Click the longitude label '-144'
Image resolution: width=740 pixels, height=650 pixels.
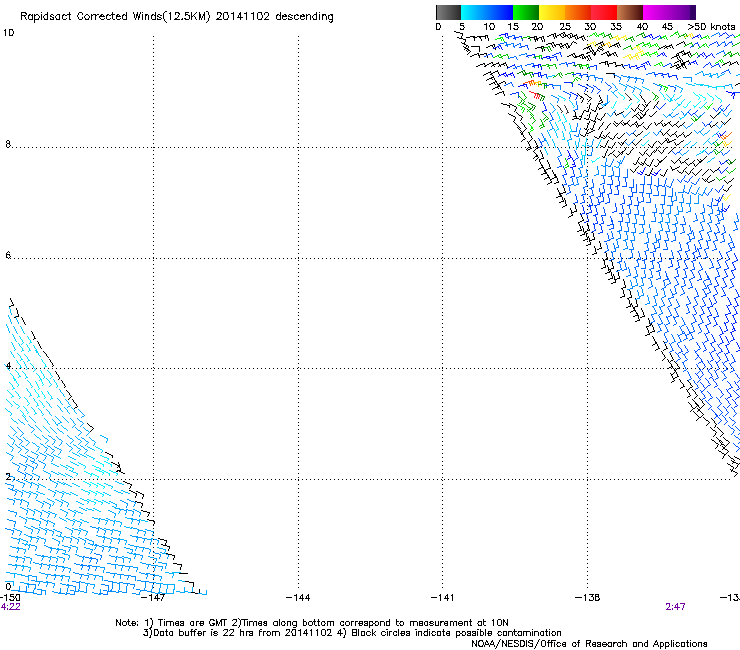[298, 598]
